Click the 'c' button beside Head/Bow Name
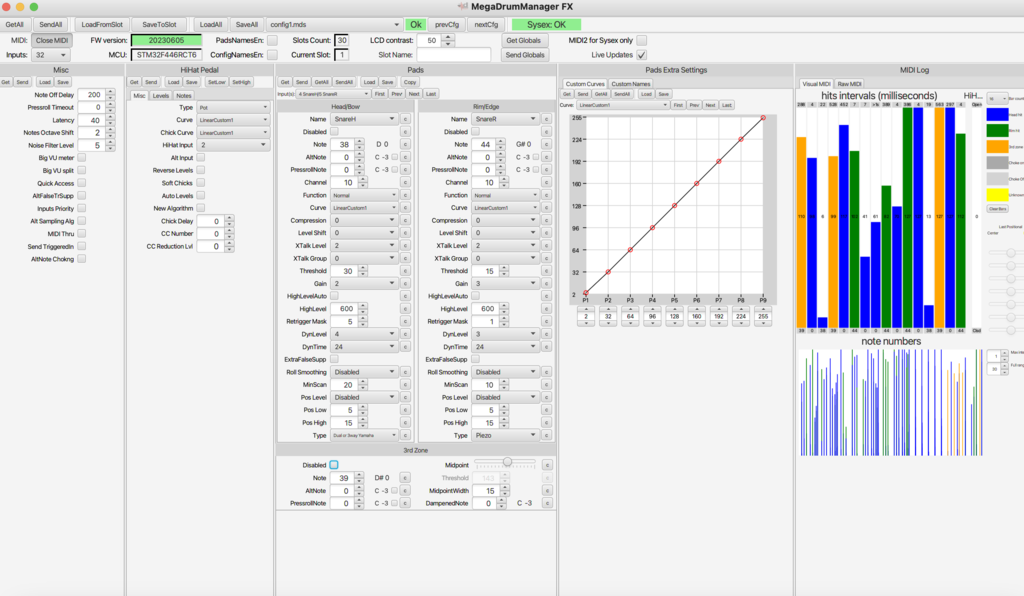 coord(405,119)
